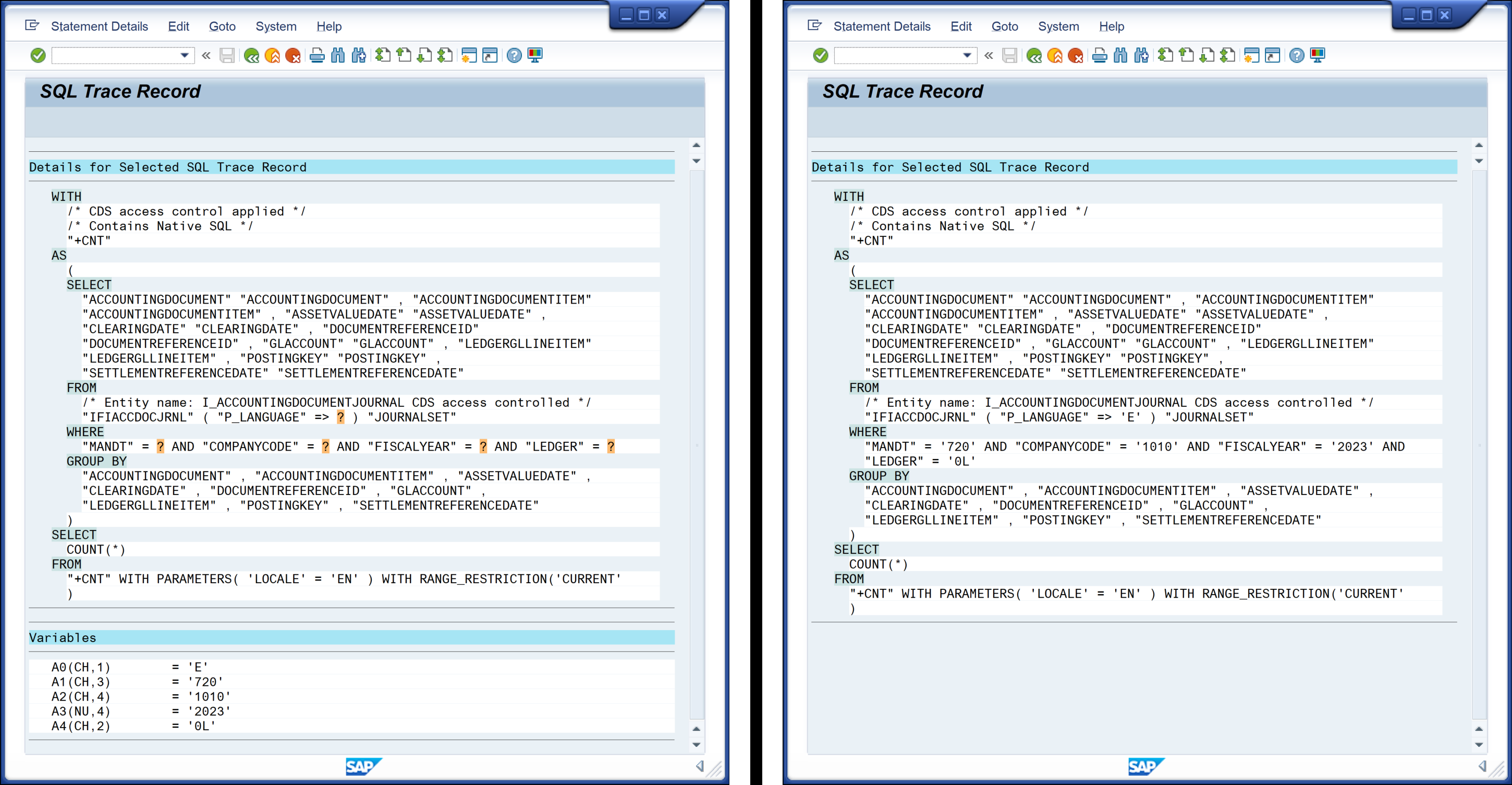Viewport: 1512px width, 785px height.
Task: Click the First Page scroll icon
Action: (383, 56)
